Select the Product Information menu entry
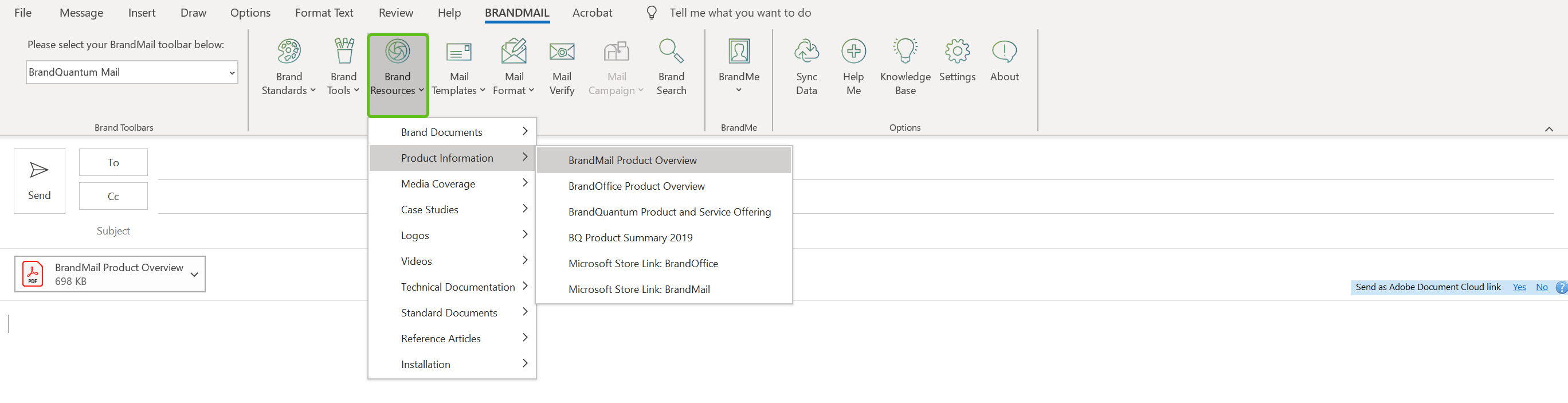The height and width of the screenshot is (403, 1568). pyautogui.click(x=452, y=158)
